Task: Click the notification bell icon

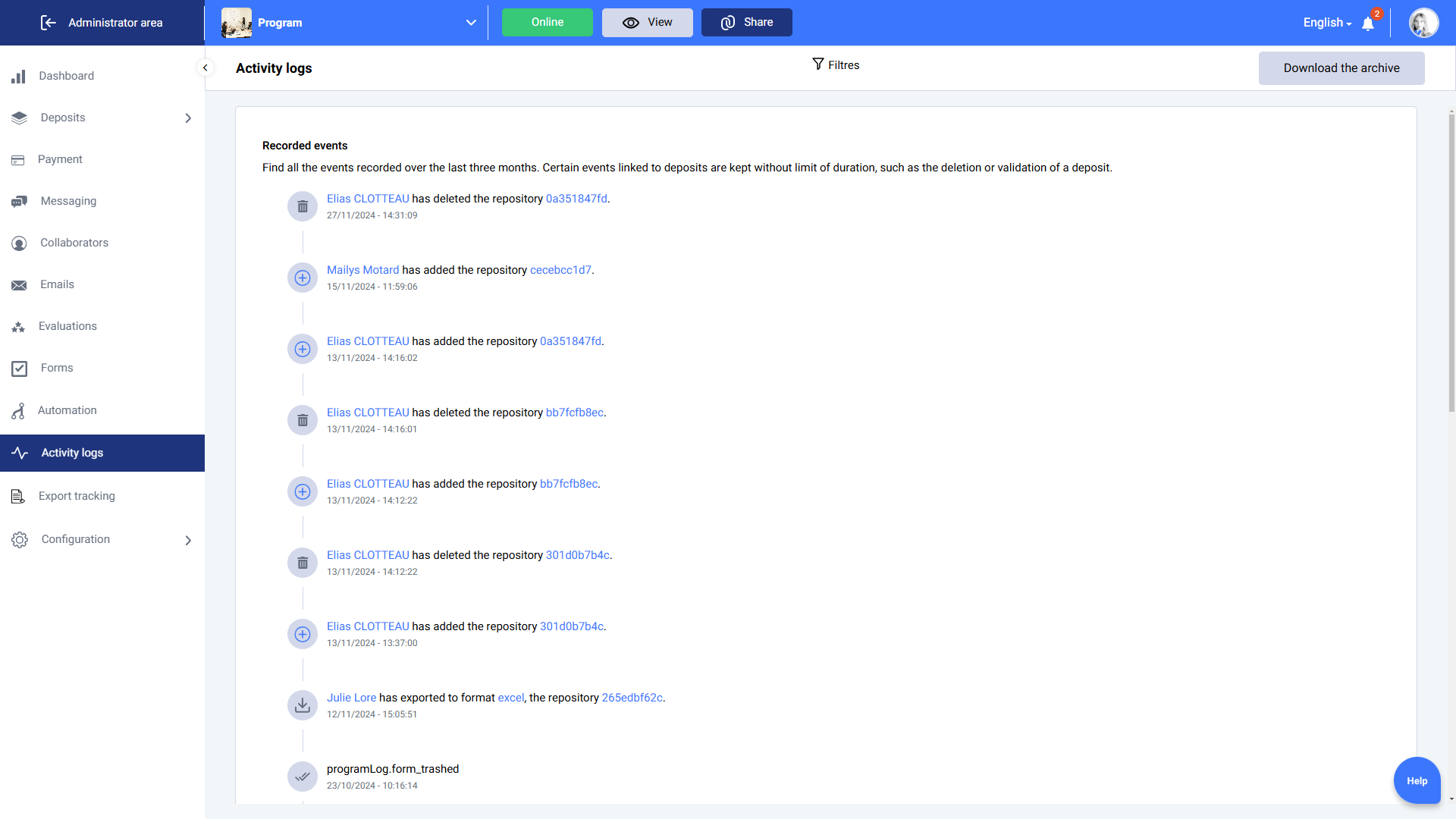Action: [x=1368, y=24]
